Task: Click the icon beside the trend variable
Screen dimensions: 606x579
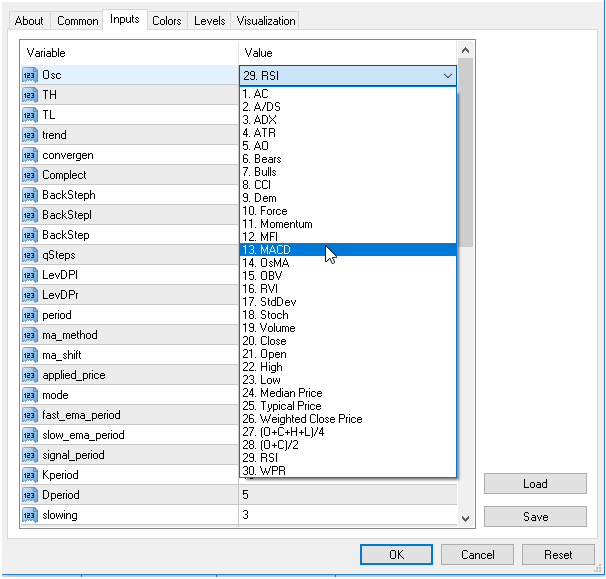Action: pos(29,135)
